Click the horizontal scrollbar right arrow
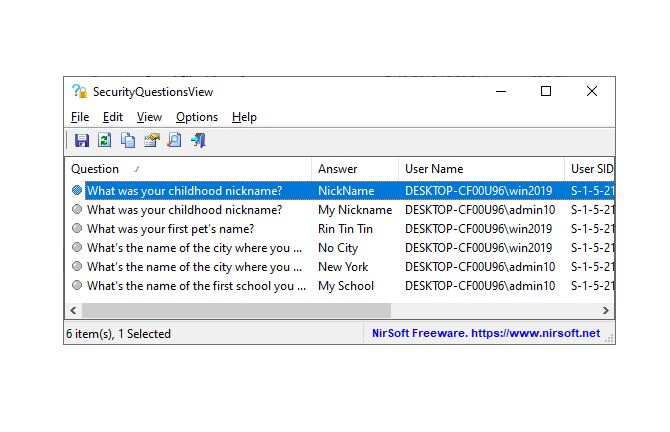The height and width of the screenshot is (432, 670). coord(606,311)
